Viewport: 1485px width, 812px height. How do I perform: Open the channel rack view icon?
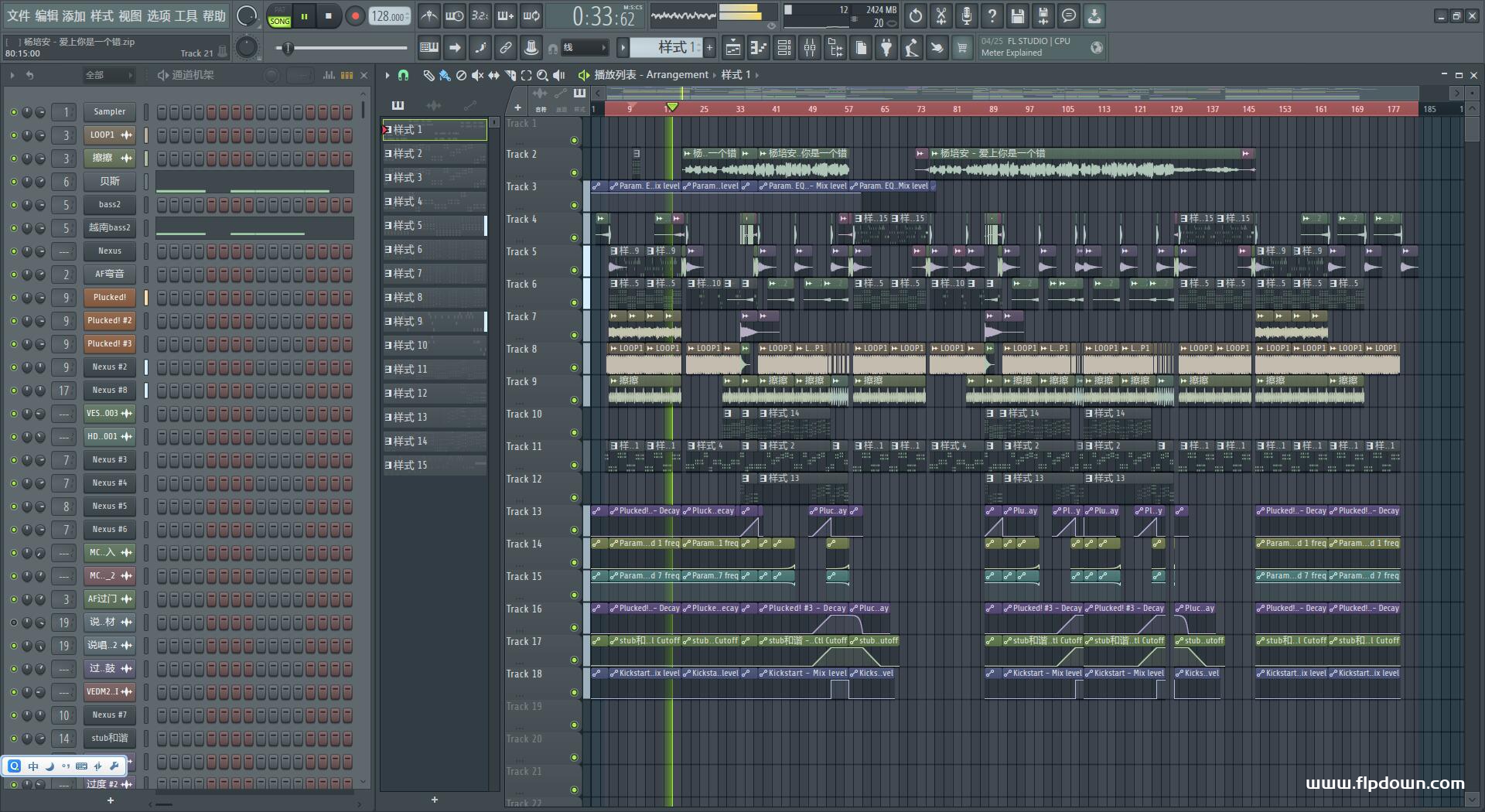(784, 48)
